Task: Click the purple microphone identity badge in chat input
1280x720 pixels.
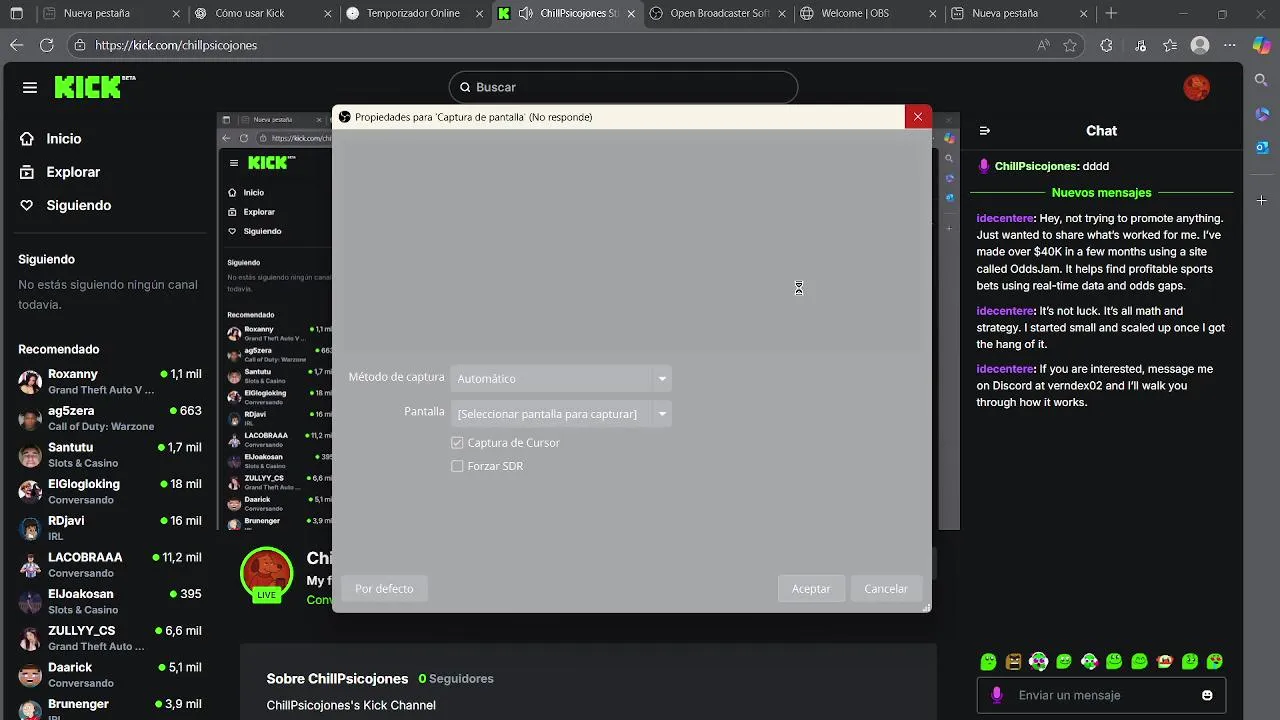Action: (x=996, y=695)
